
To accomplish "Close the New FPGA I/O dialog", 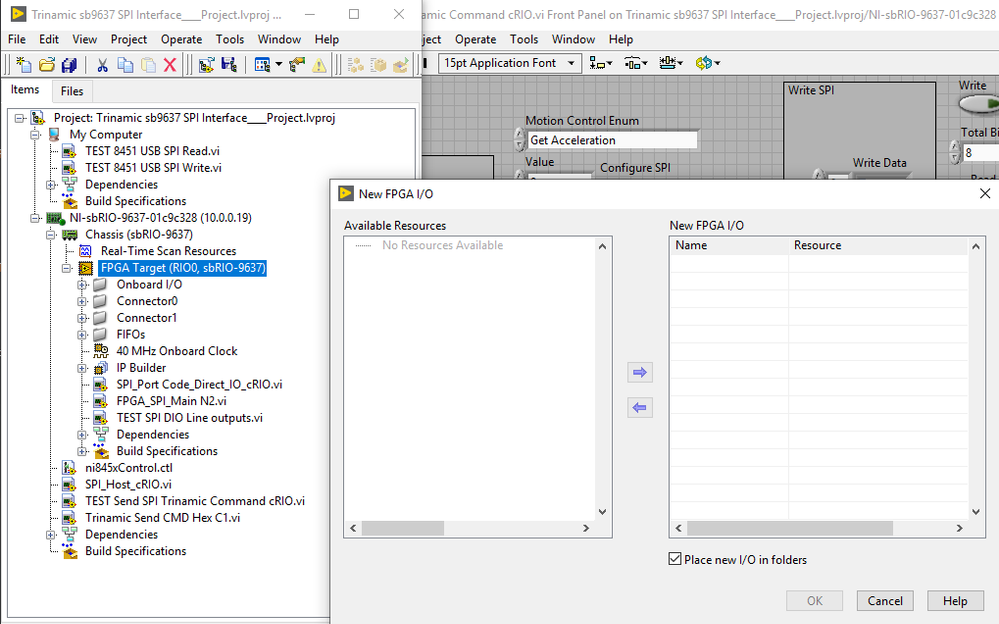I will pyautogui.click(x=984, y=193).
